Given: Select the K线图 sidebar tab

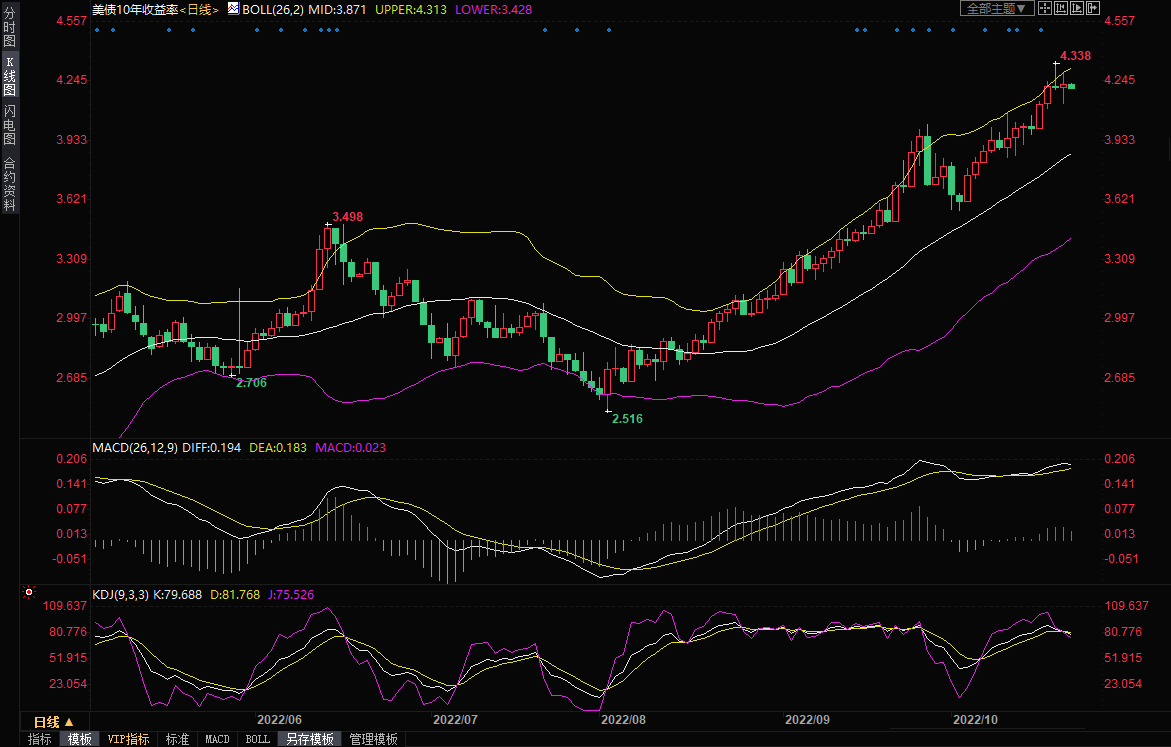Looking at the screenshot, I should pyautogui.click(x=9, y=80).
